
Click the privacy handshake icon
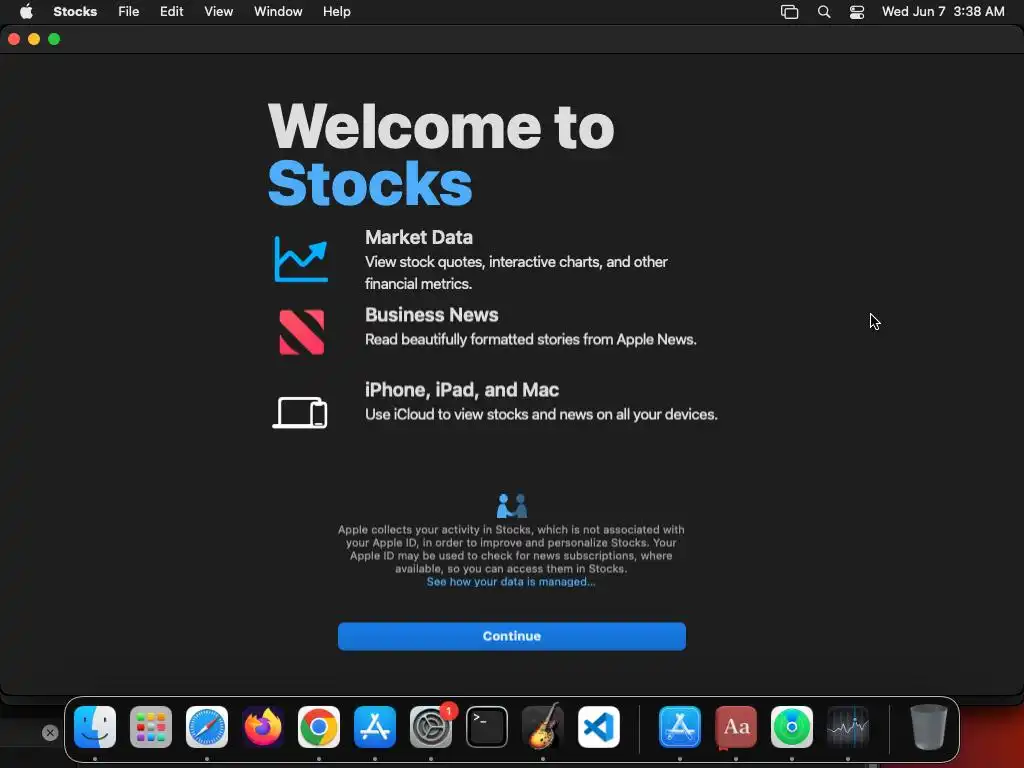point(511,505)
